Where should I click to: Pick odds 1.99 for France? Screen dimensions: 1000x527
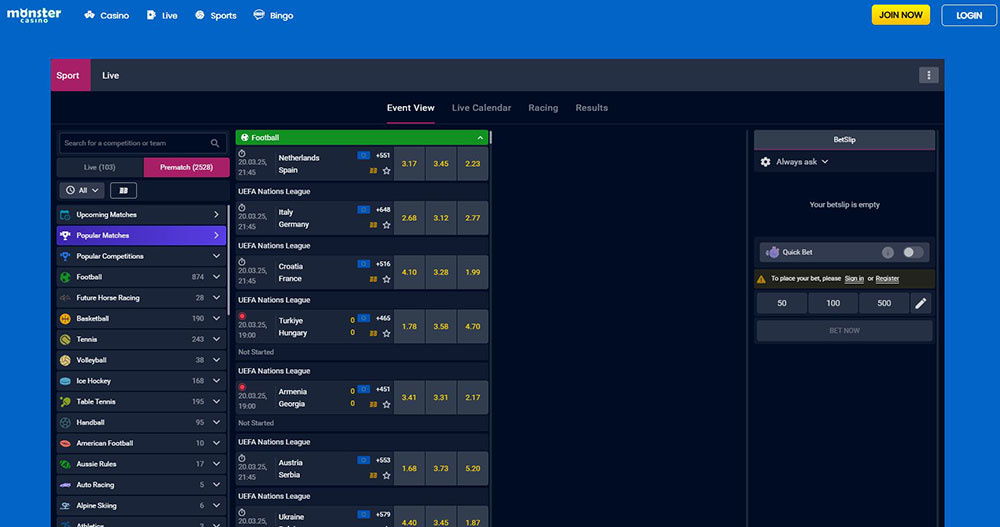click(473, 272)
